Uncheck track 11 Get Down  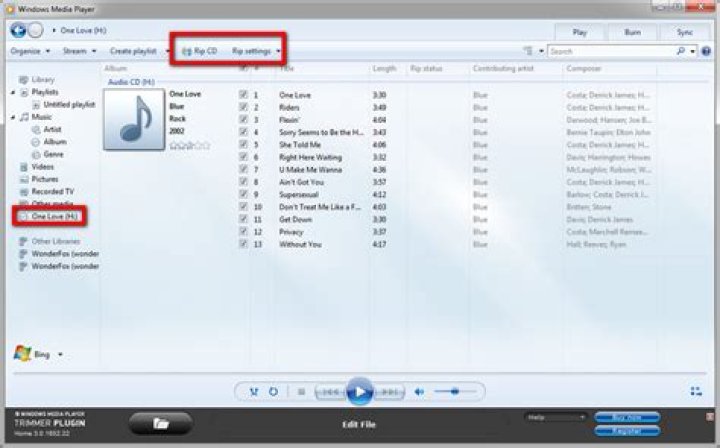243,219
